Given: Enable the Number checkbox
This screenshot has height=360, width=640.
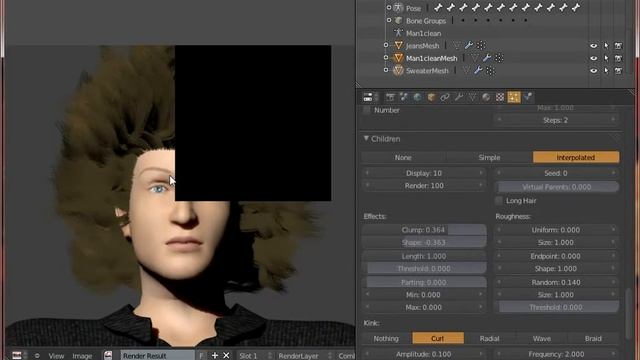Looking at the screenshot, I should 367,110.
